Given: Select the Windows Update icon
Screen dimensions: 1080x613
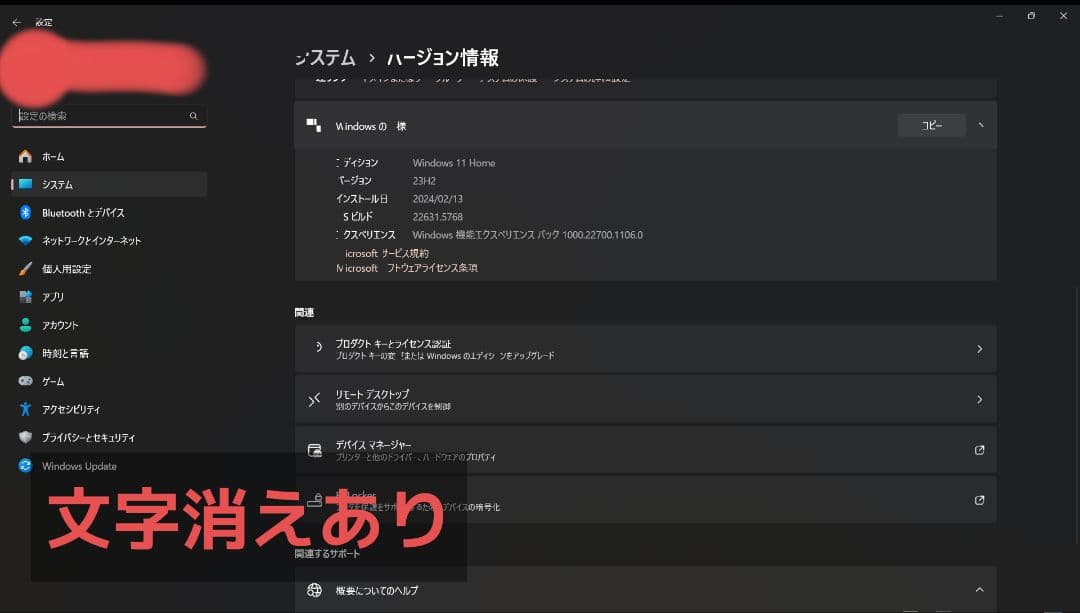Looking at the screenshot, I should click(x=24, y=465).
